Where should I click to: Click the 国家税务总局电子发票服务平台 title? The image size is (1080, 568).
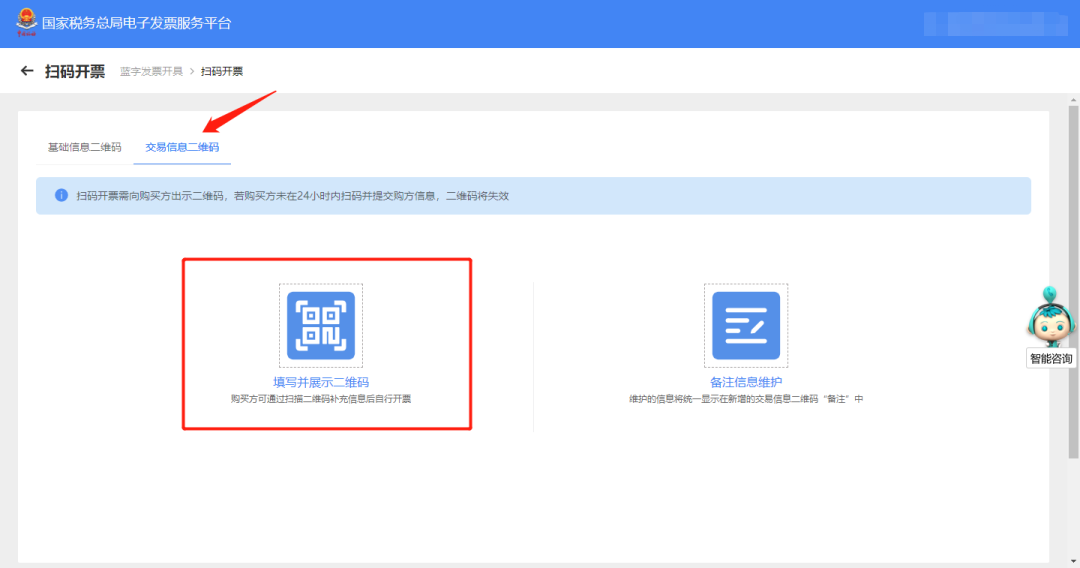click(136, 23)
